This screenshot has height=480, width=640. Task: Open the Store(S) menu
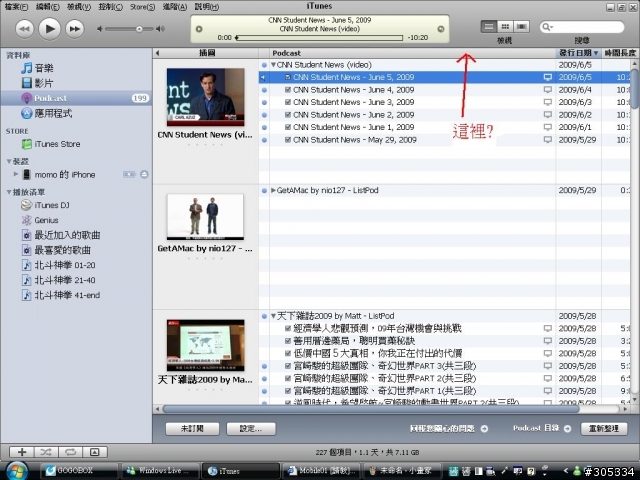pos(142,7)
